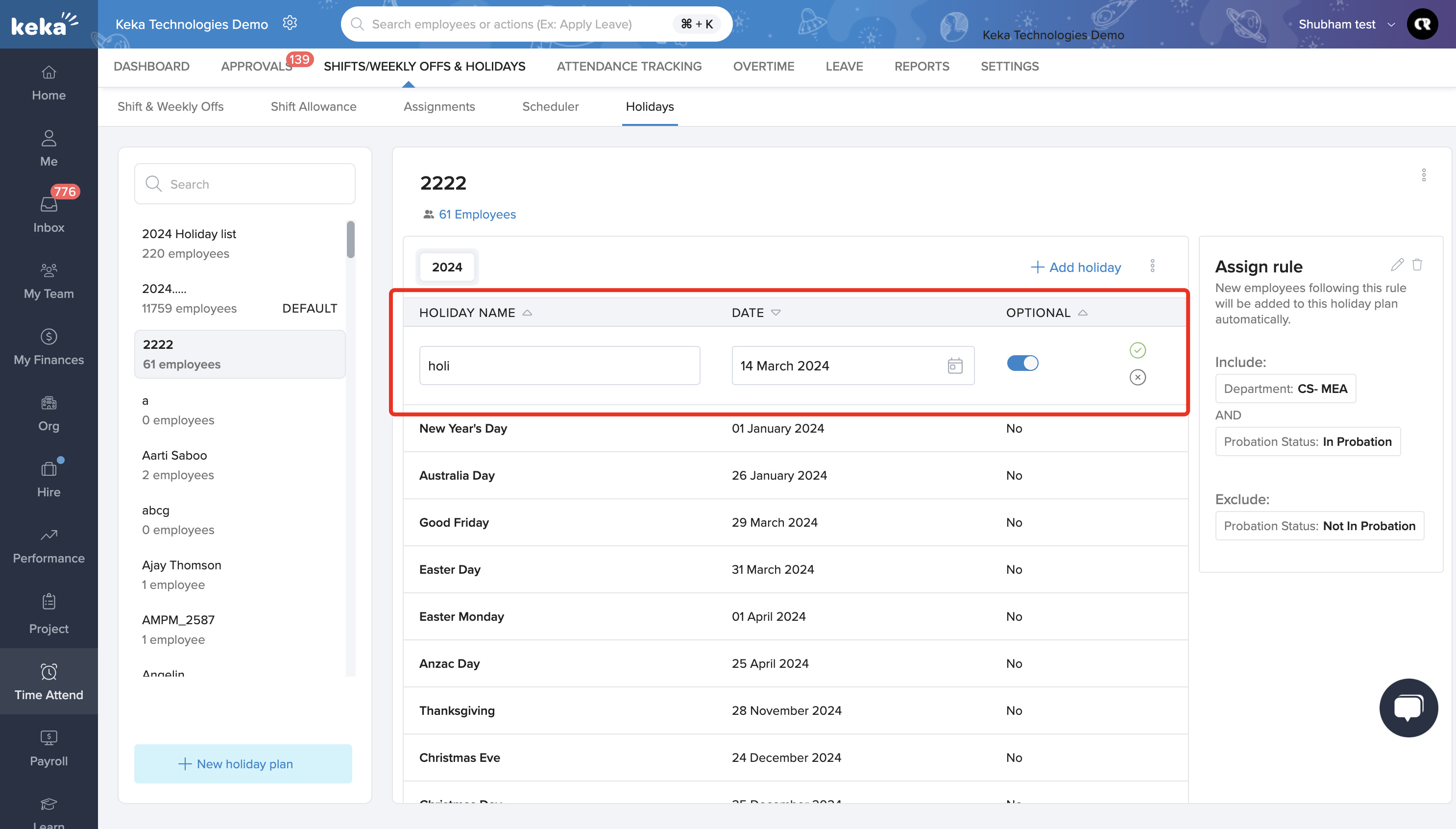The width and height of the screenshot is (1456, 829).
Task: Toggle the Optional holiday switch
Action: click(x=1022, y=363)
